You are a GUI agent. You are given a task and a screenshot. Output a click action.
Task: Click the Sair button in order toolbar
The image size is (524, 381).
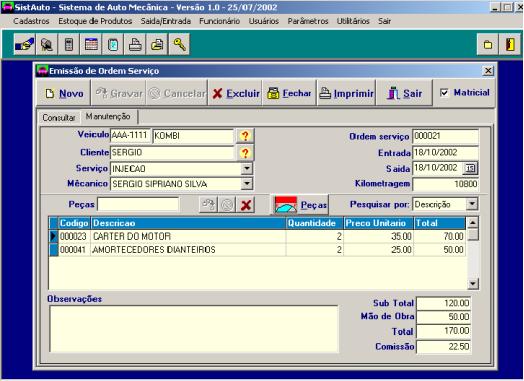pyautogui.click(x=404, y=93)
